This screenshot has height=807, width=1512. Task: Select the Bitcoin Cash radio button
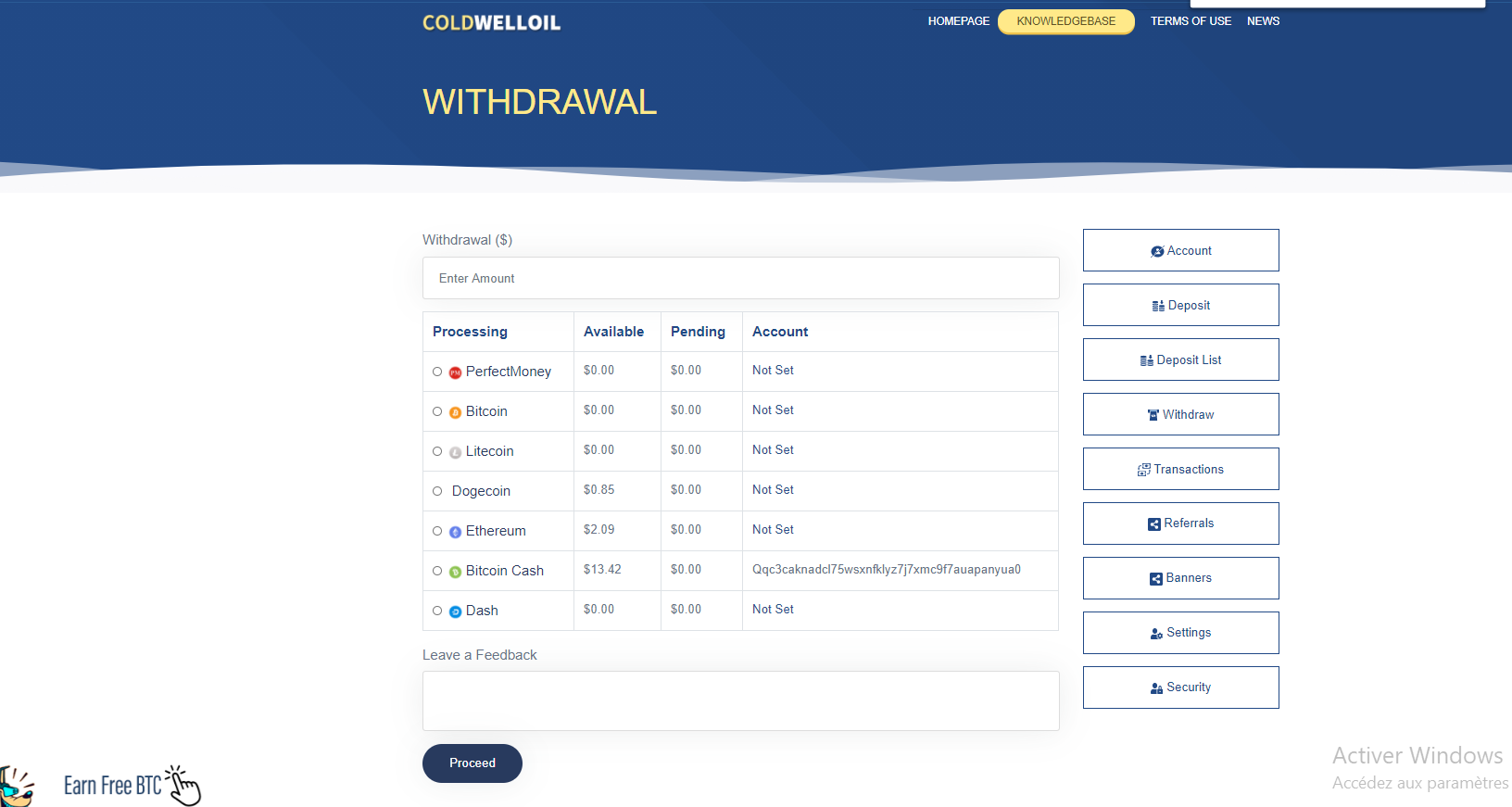point(437,571)
